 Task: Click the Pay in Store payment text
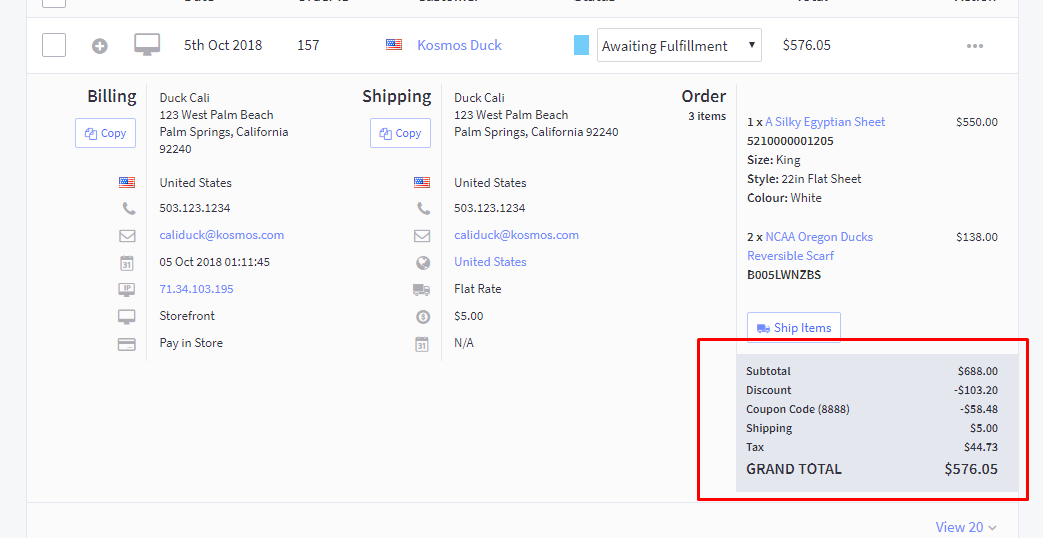coord(191,343)
